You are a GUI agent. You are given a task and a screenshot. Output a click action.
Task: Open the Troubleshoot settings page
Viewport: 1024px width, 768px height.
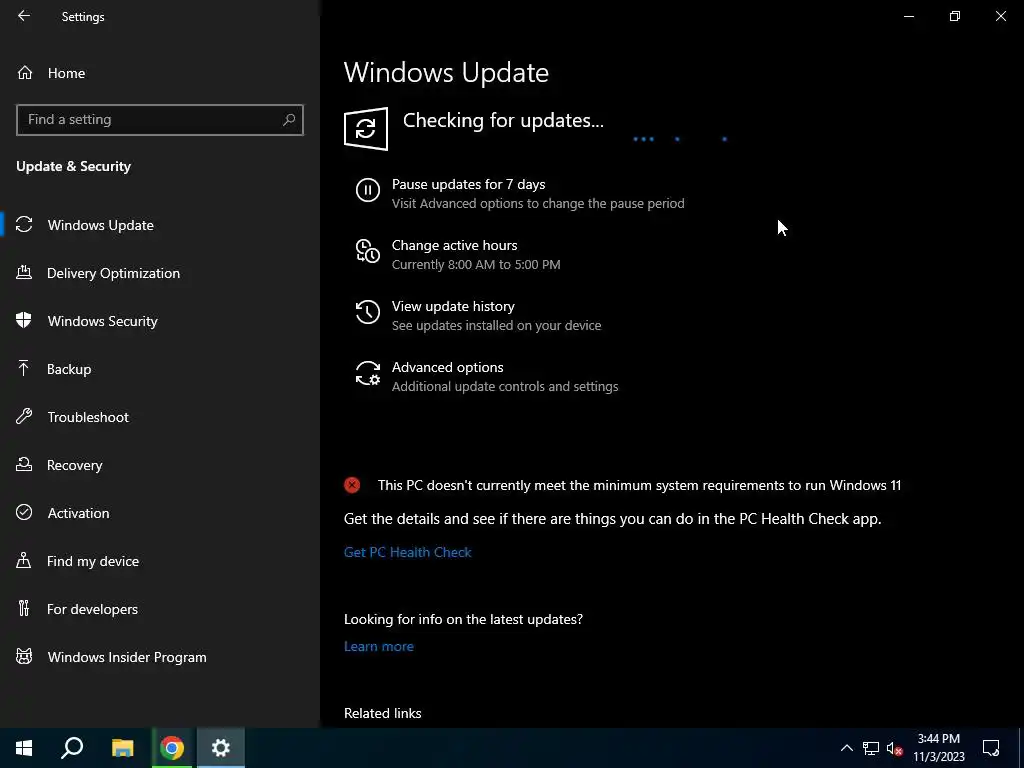point(160,417)
